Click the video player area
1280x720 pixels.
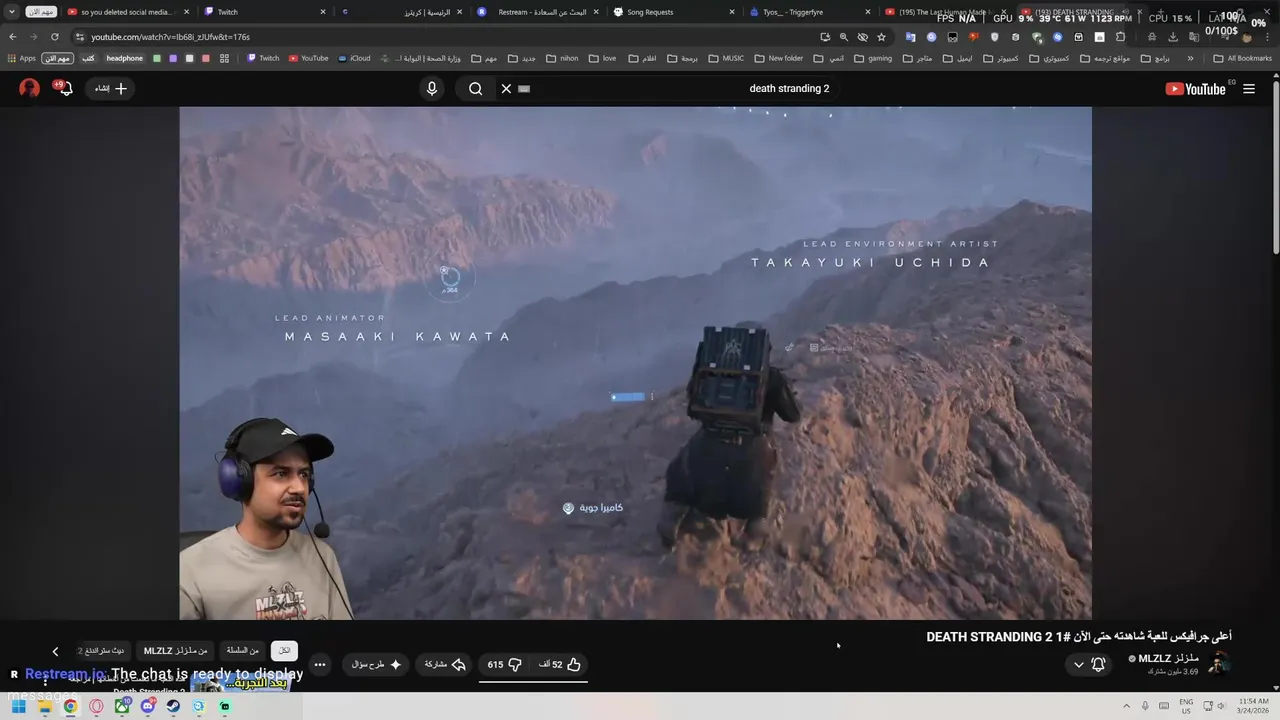[x=635, y=363]
